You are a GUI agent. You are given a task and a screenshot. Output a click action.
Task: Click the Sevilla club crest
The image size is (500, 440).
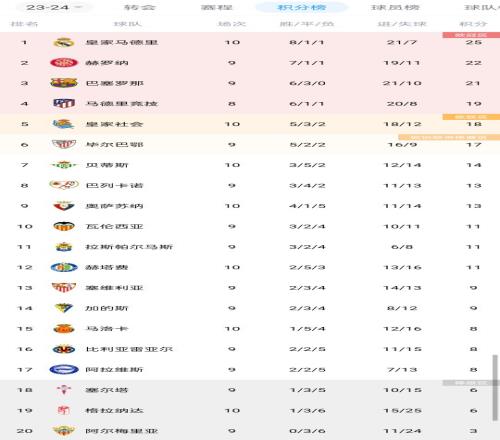(64, 288)
